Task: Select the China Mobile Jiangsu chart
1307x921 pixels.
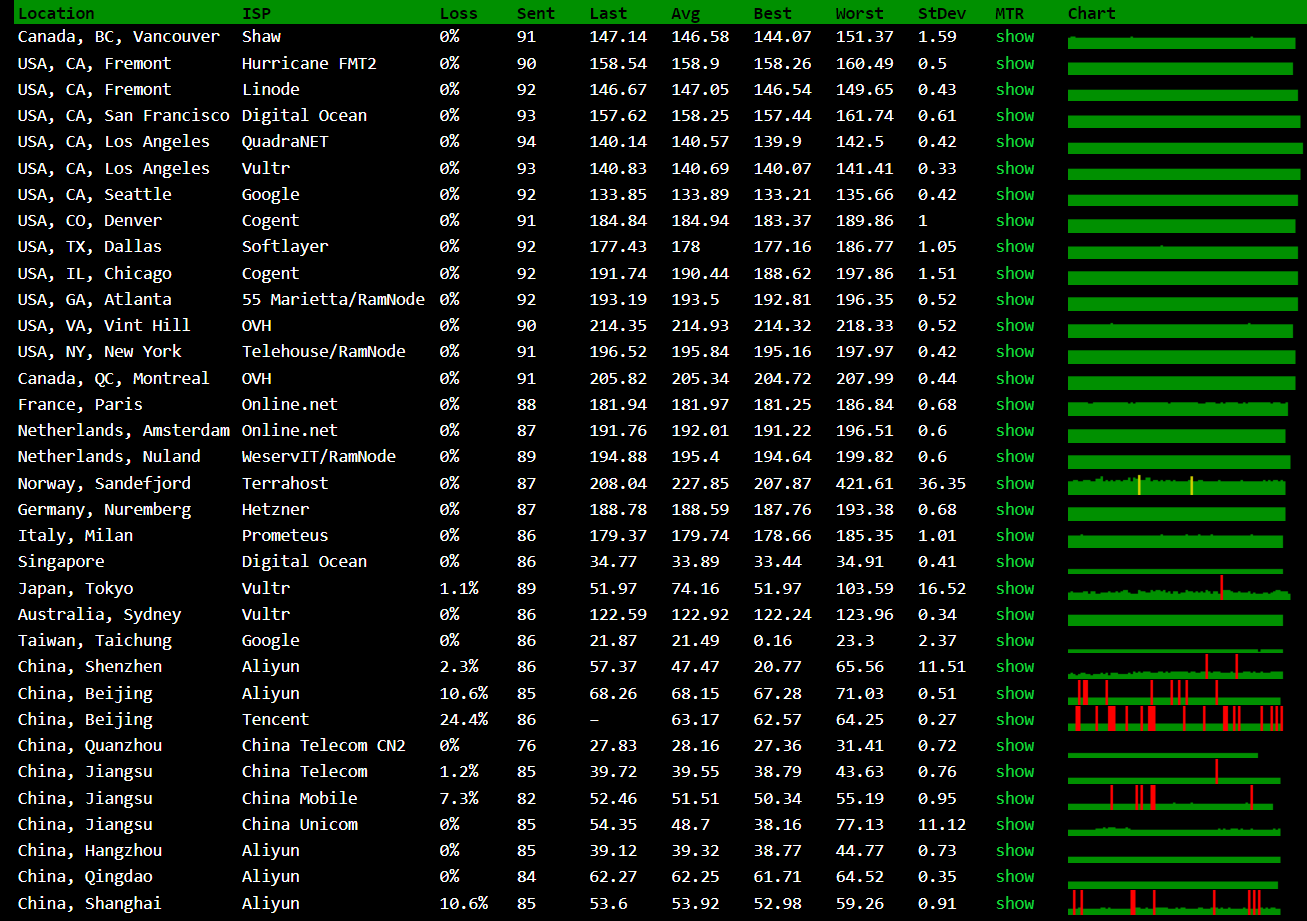Action: [x=1171, y=797]
